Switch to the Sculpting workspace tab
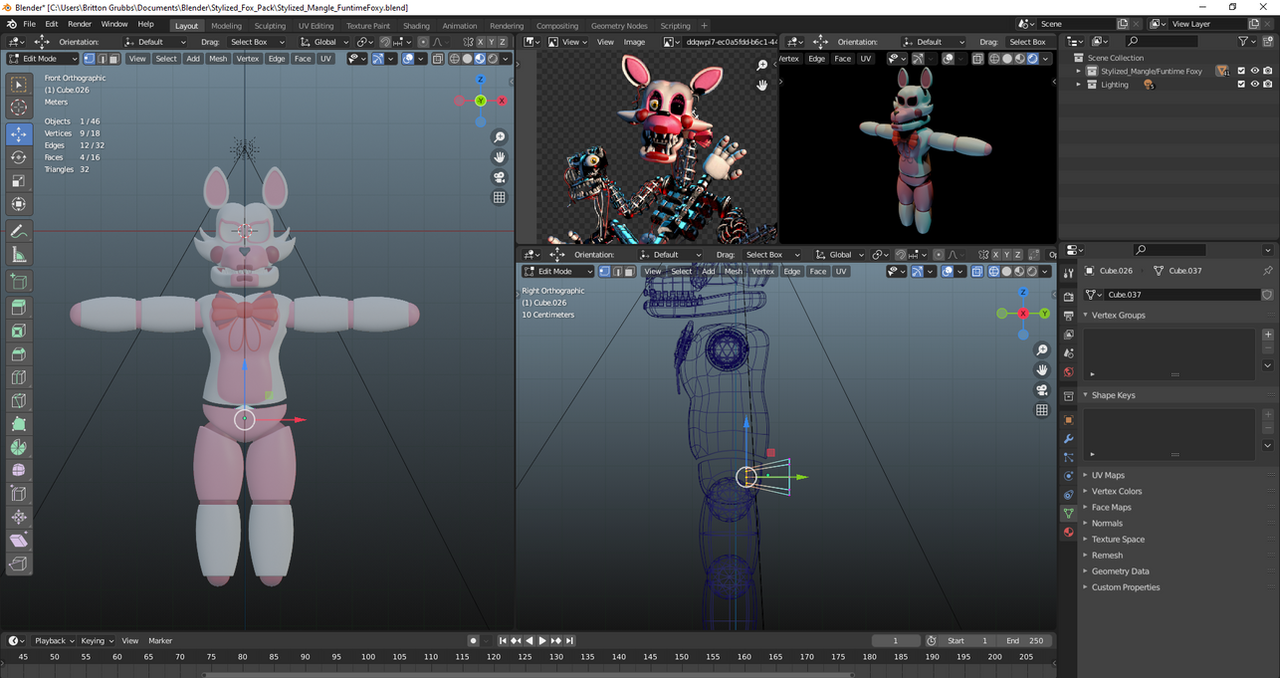Viewport: 1280px width, 678px height. coord(269,26)
